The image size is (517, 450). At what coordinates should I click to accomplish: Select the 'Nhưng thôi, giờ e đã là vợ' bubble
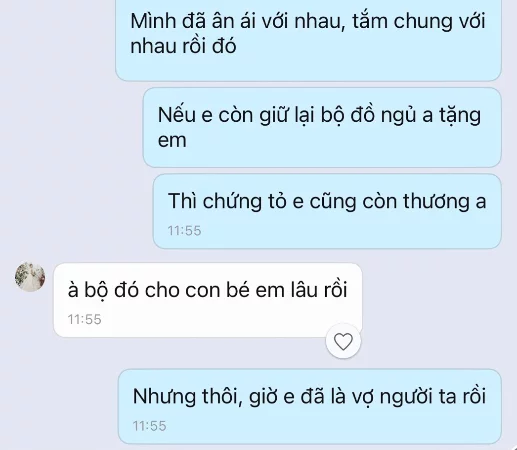coord(310,407)
